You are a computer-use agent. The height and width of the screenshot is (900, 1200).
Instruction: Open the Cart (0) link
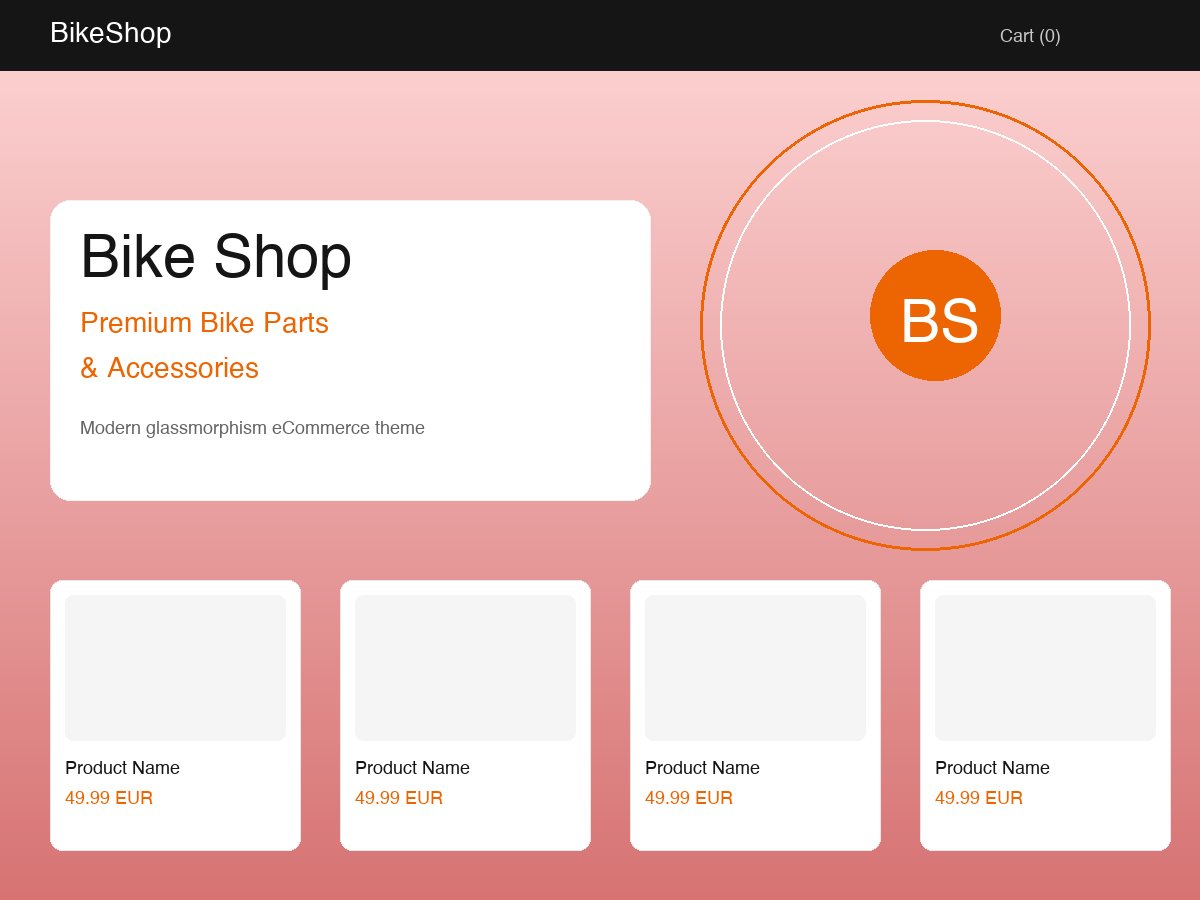(x=1029, y=36)
